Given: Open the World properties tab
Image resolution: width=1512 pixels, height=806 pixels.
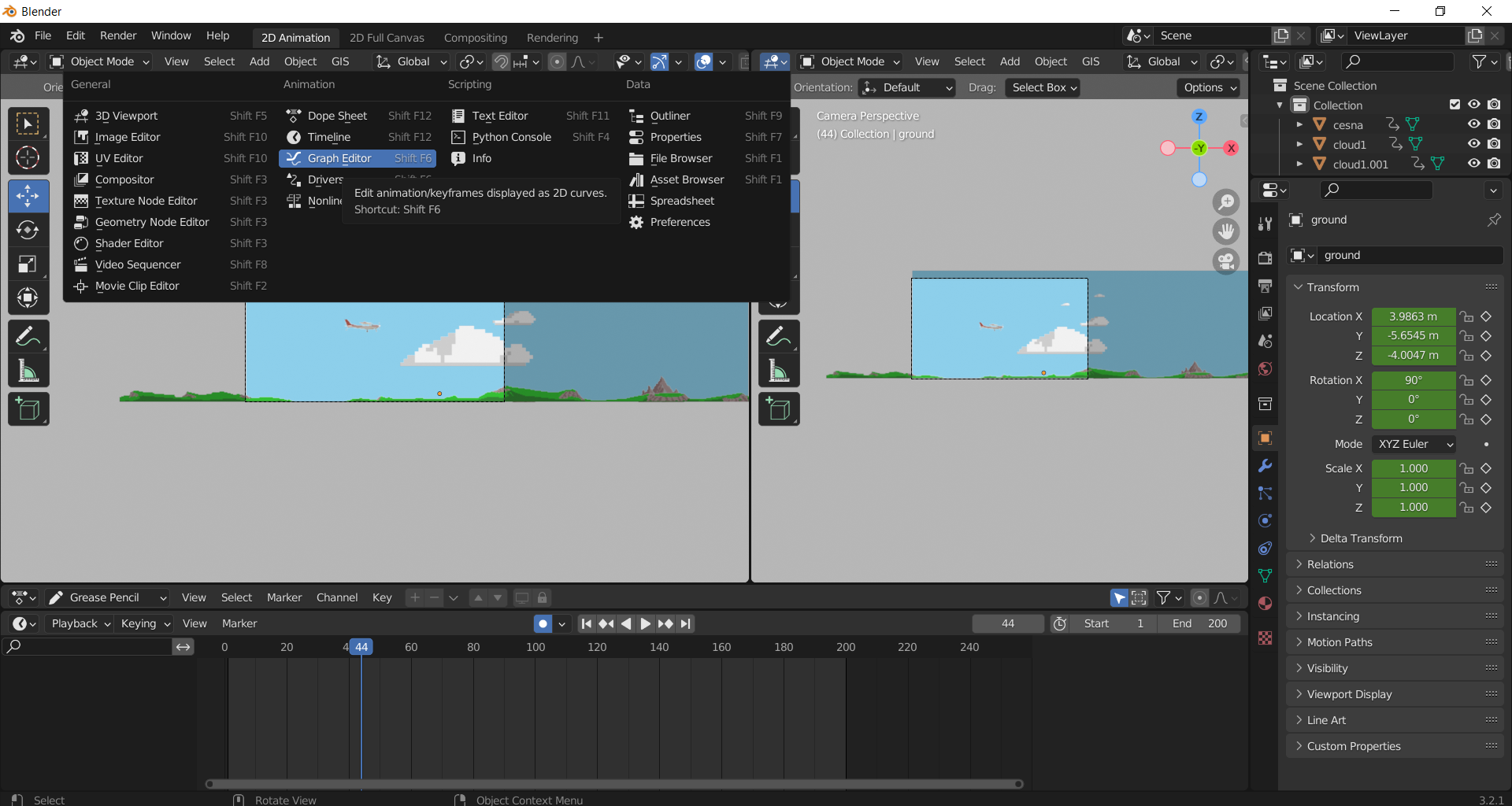Looking at the screenshot, I should click(1266, 368).
